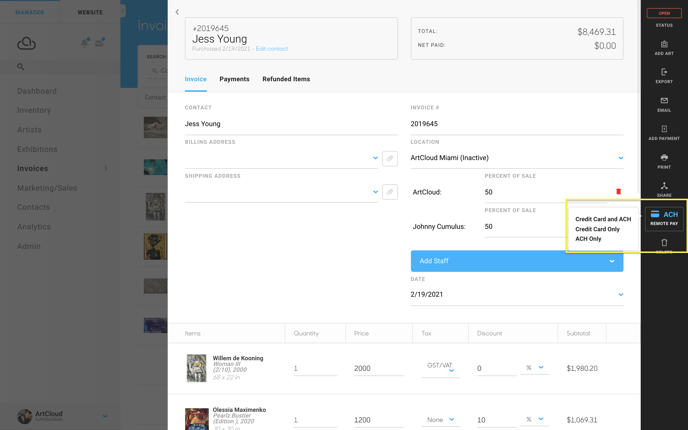Select ACH Only option
The height and width of the screenshot is (430, 688).
coord(588,239)
